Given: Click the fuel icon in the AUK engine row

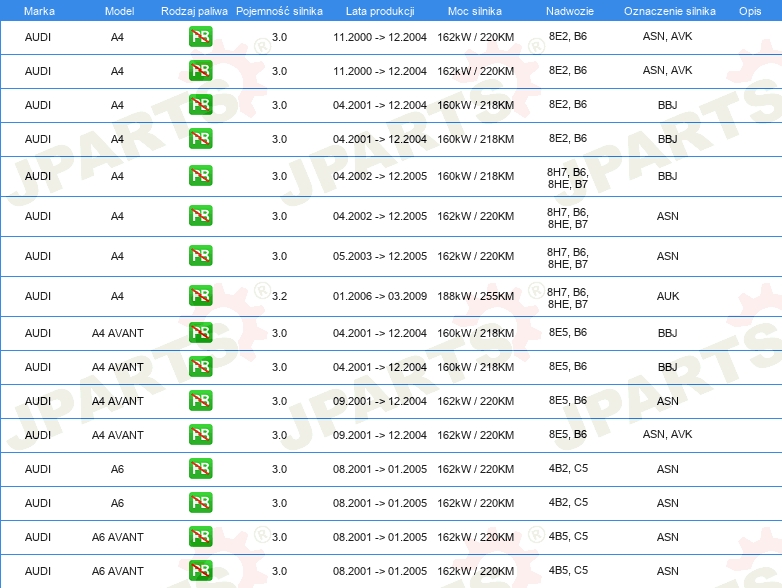Looking at the screenshot, I should click(200, 295).
